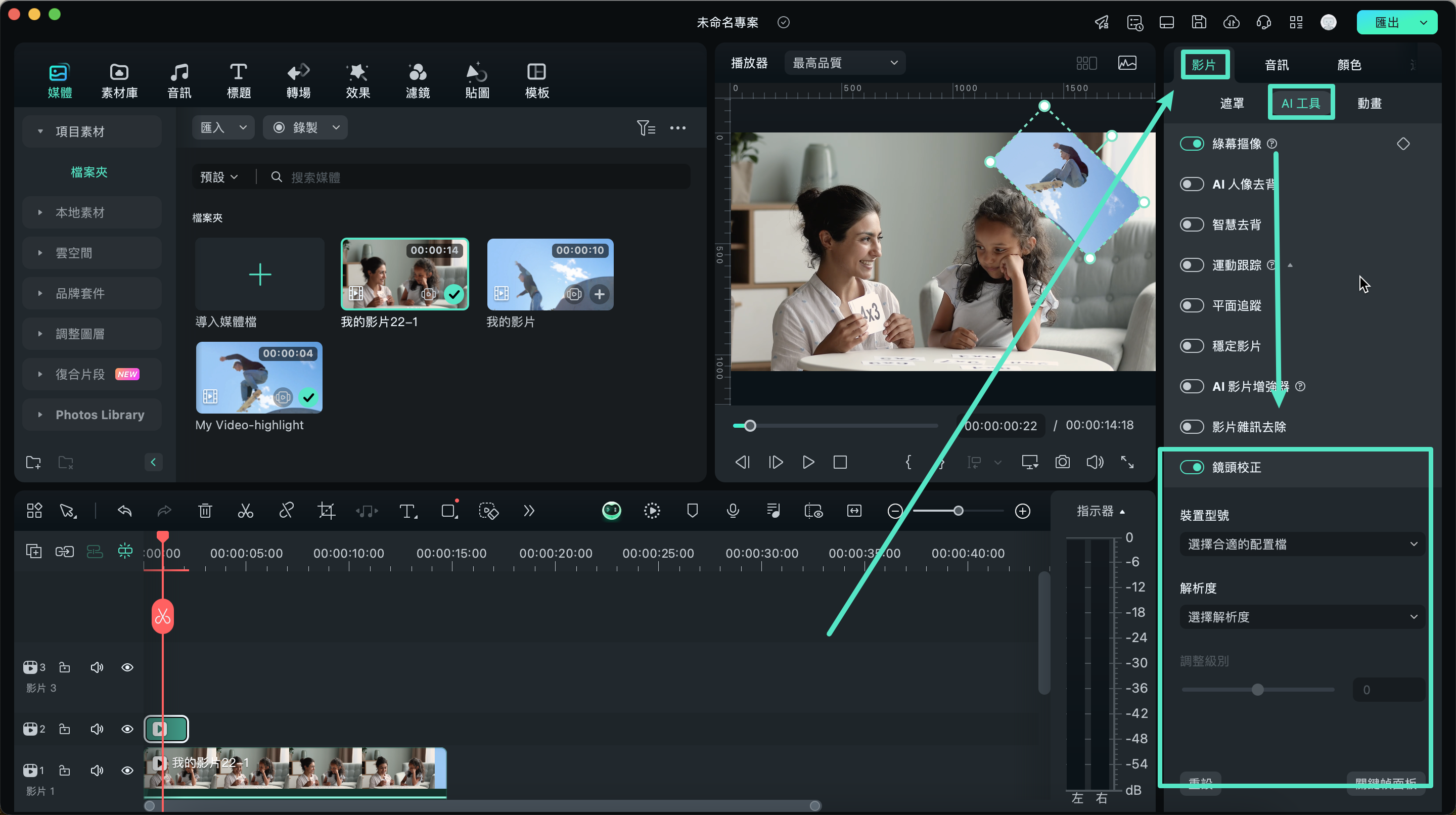1456x815 pixels.
Task: Click the AI copilot face icon
Action: click(612, 511)
